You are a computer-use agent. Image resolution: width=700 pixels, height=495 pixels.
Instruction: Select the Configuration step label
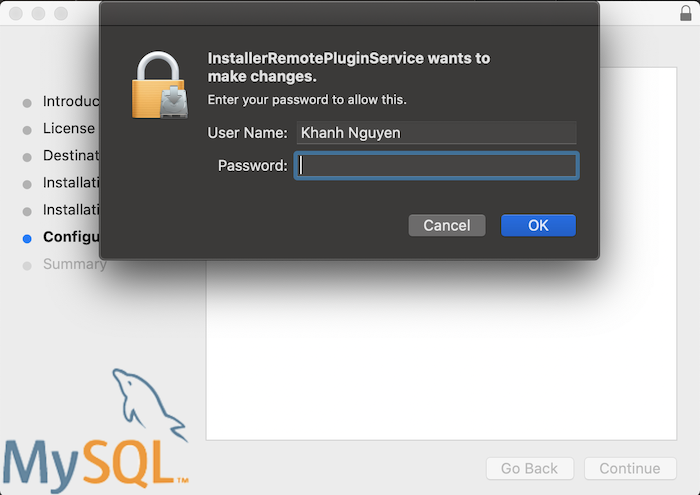71,237
